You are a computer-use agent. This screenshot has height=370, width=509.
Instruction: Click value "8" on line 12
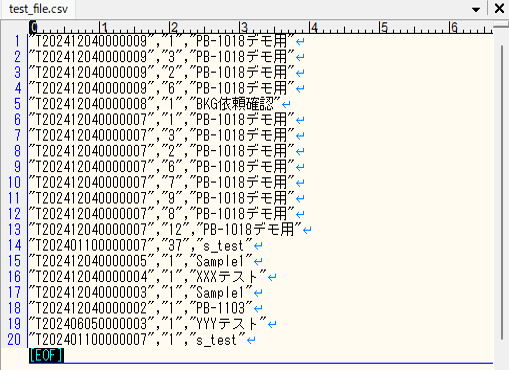[x=172, y=214]
